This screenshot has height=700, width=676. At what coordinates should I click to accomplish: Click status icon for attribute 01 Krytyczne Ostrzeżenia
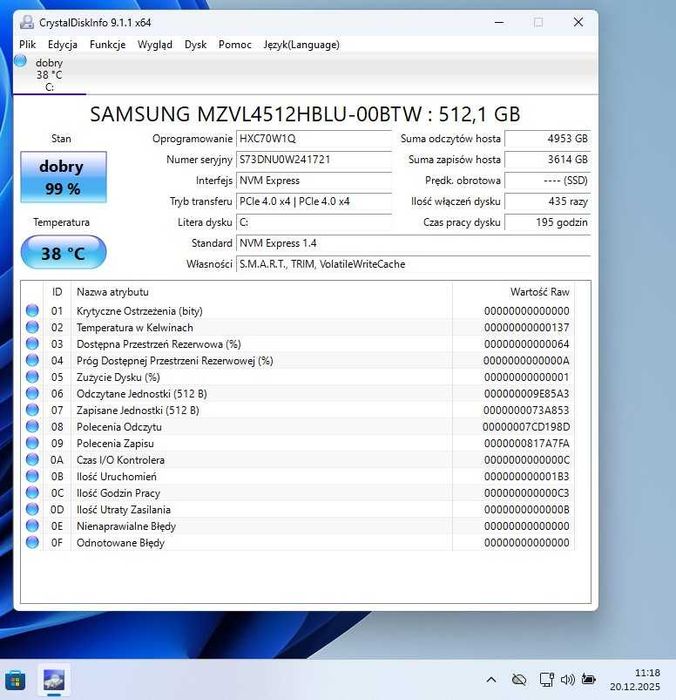[x=32, y=310]
